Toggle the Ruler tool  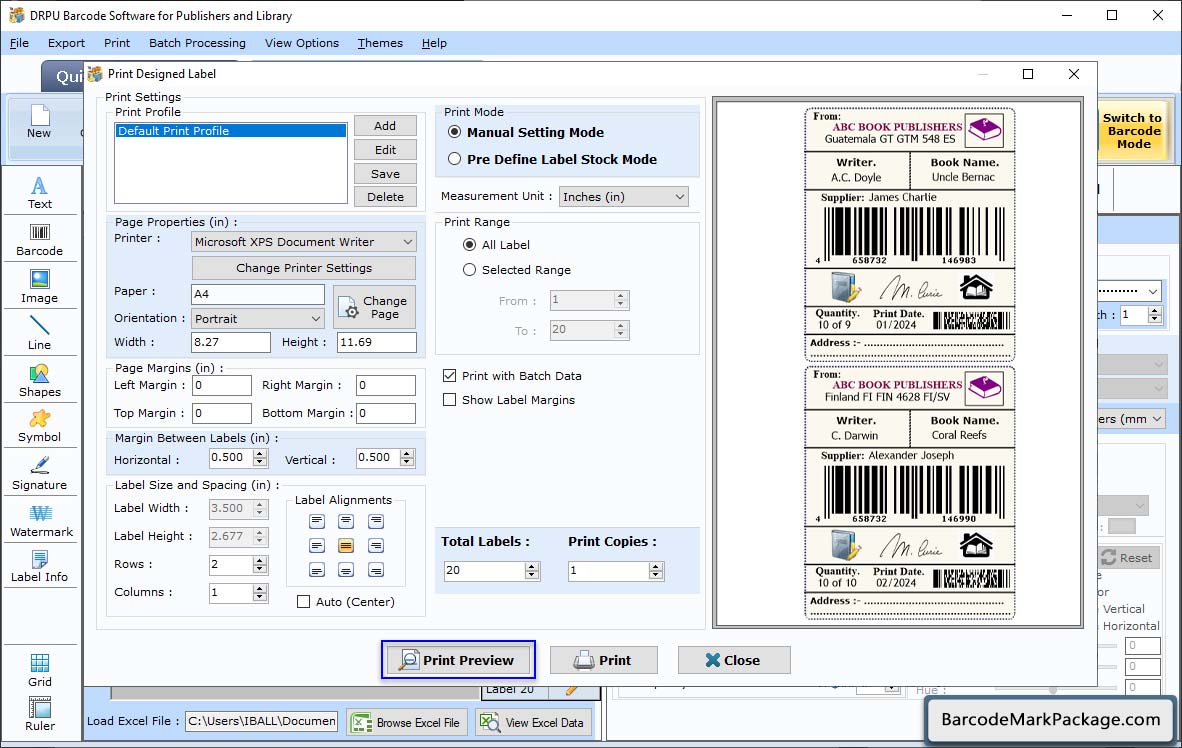[39, 714]
